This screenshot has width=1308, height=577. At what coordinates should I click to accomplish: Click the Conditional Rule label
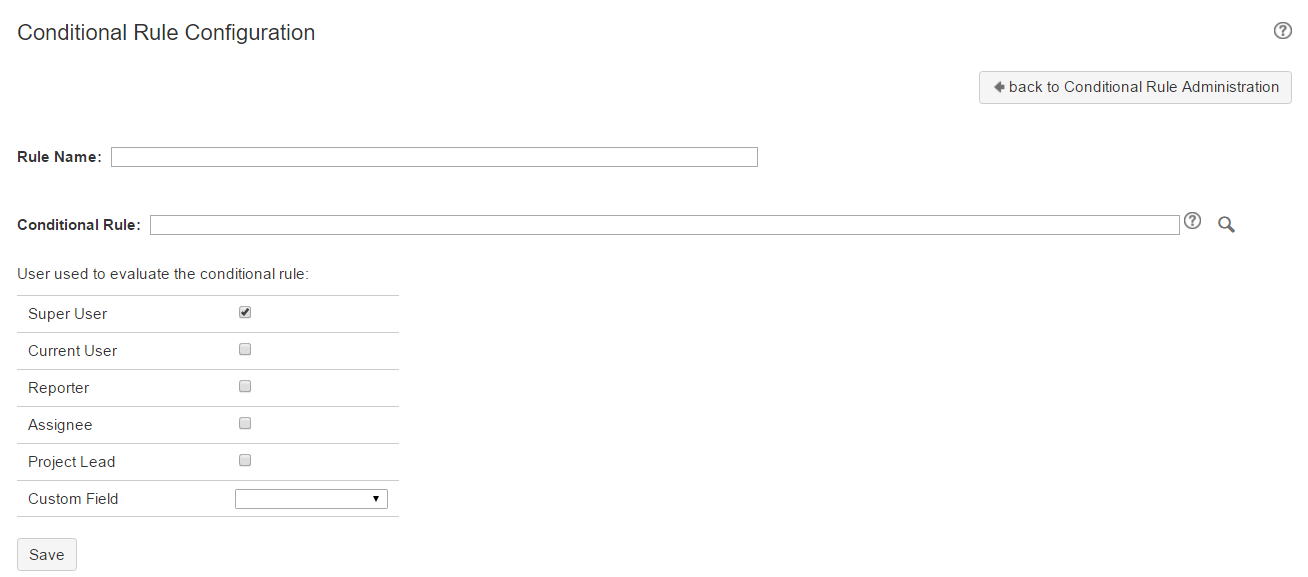79,225
